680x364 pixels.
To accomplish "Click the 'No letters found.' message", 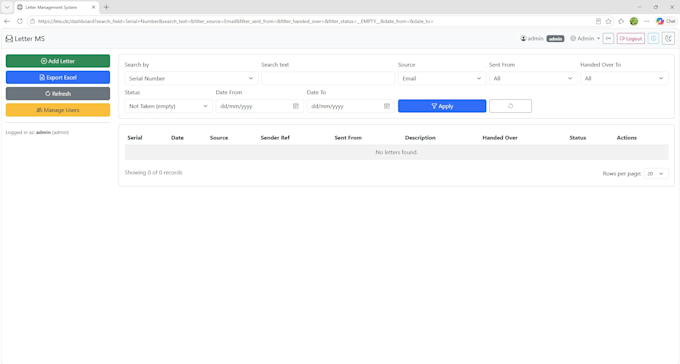I will click(x=396, y=152).
